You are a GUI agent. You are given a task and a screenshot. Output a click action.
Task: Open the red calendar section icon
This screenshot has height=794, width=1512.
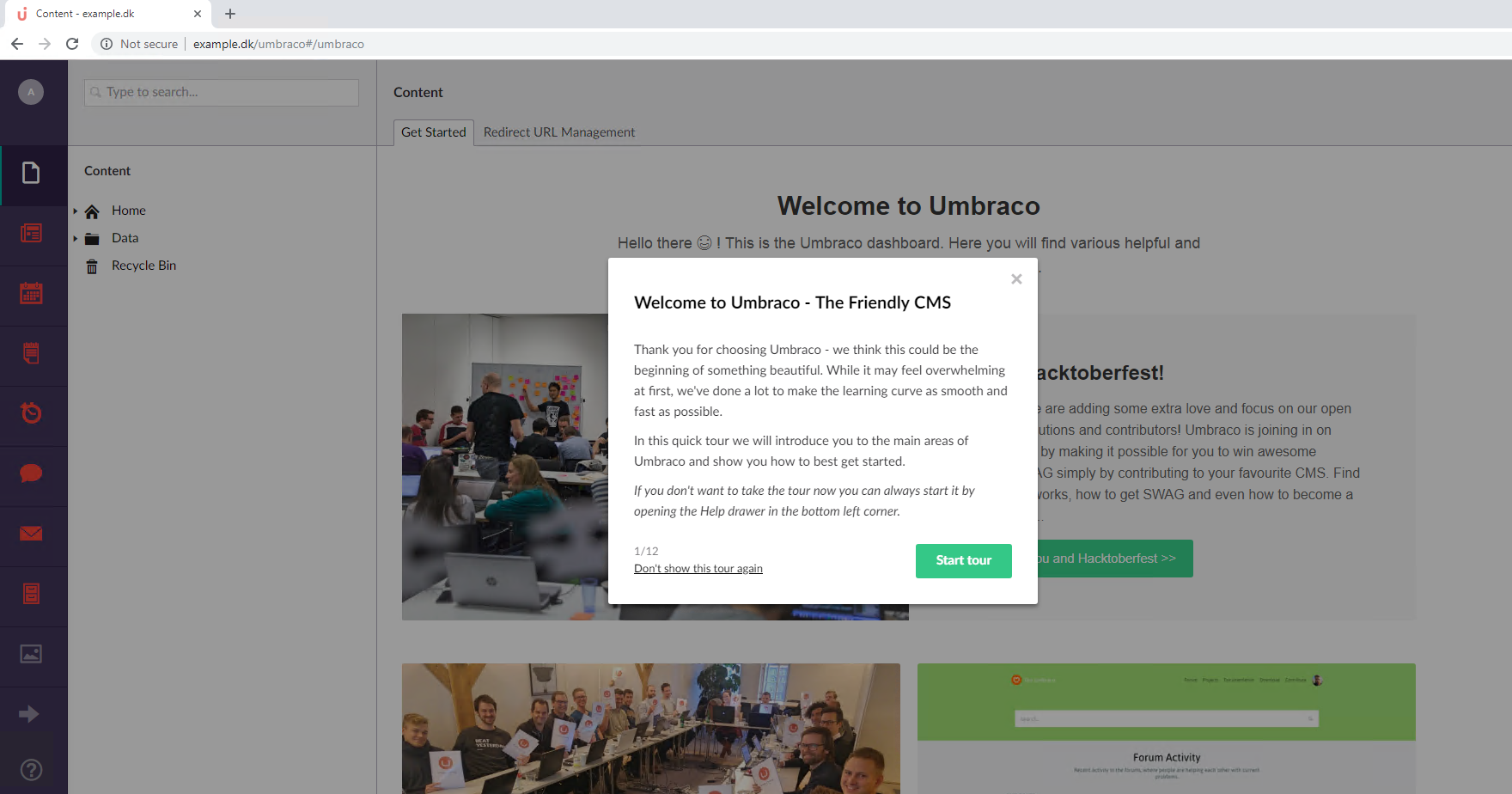(31, 293)
